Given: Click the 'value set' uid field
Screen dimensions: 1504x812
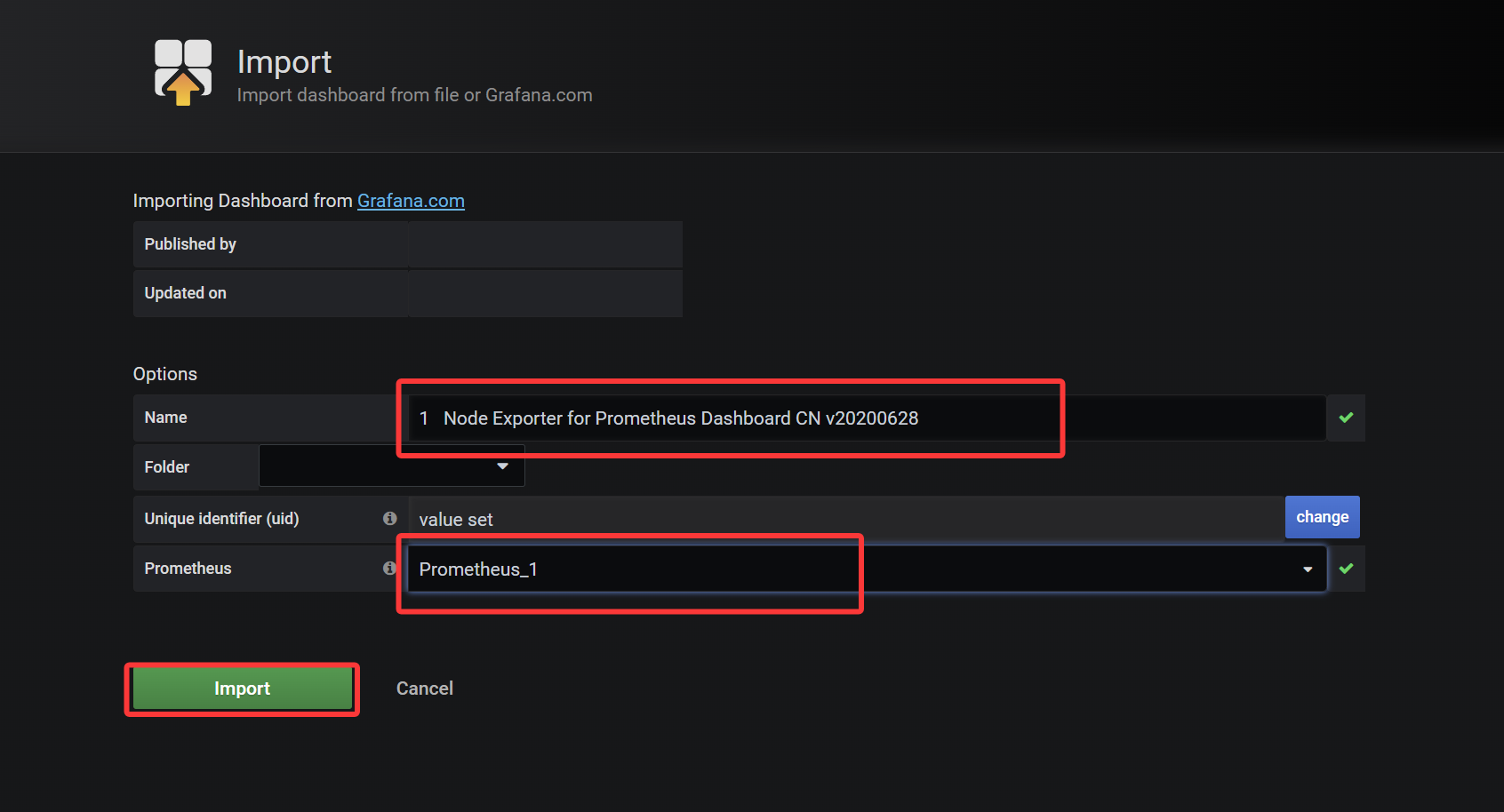Looking at the screenshot, I should (846, 519).
